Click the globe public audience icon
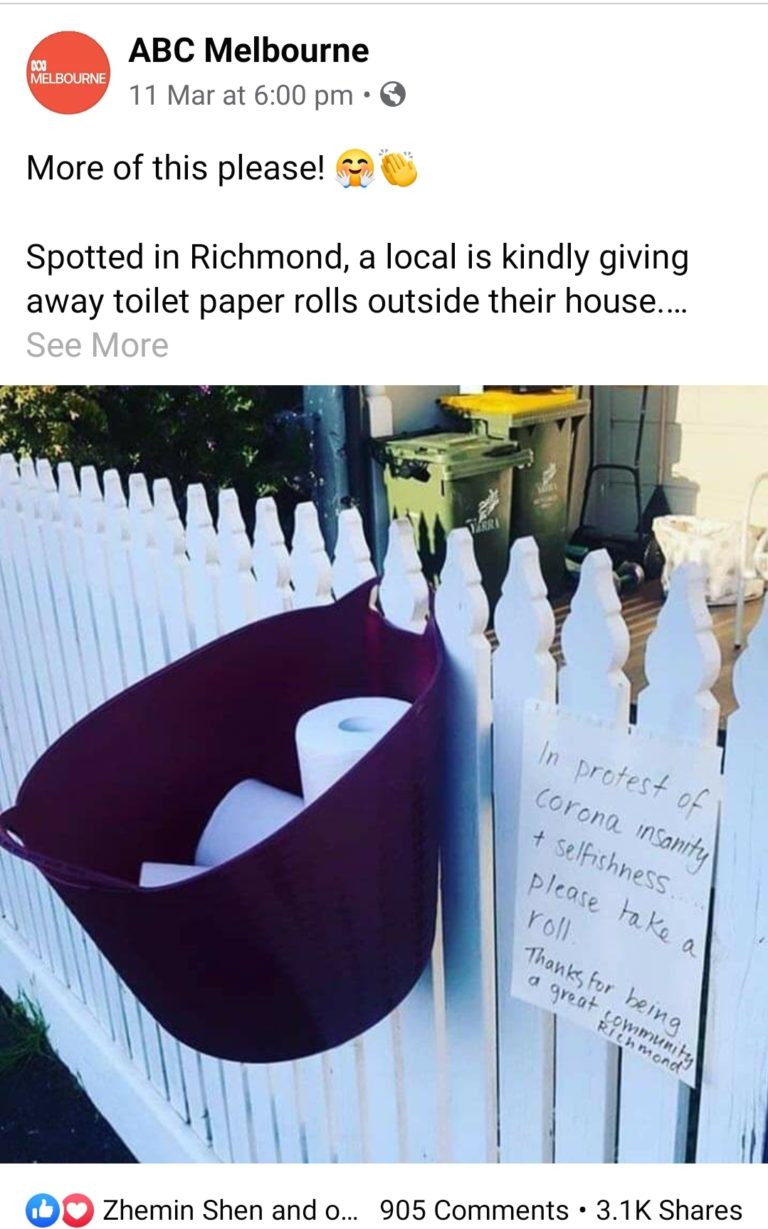Screen dimensions: 768x1229 (x=394, y=95)
